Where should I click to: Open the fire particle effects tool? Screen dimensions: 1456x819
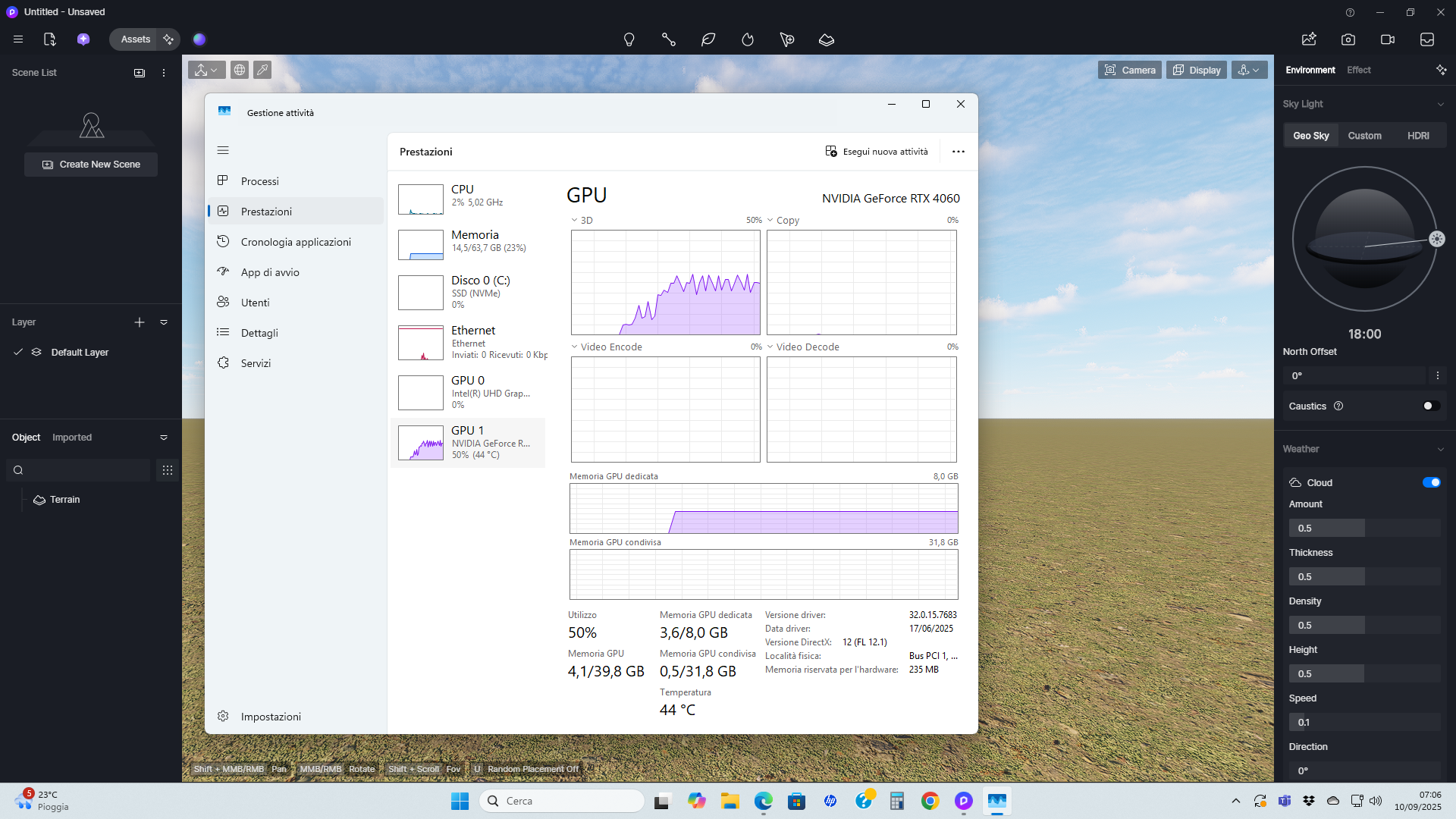tap(748, 39)
